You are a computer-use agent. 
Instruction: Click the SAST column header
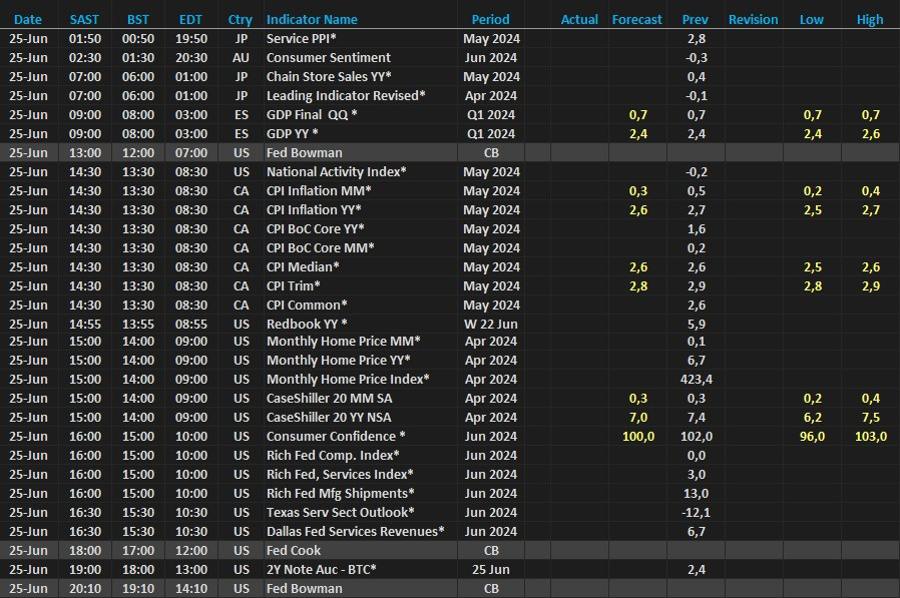pos(84,20)
